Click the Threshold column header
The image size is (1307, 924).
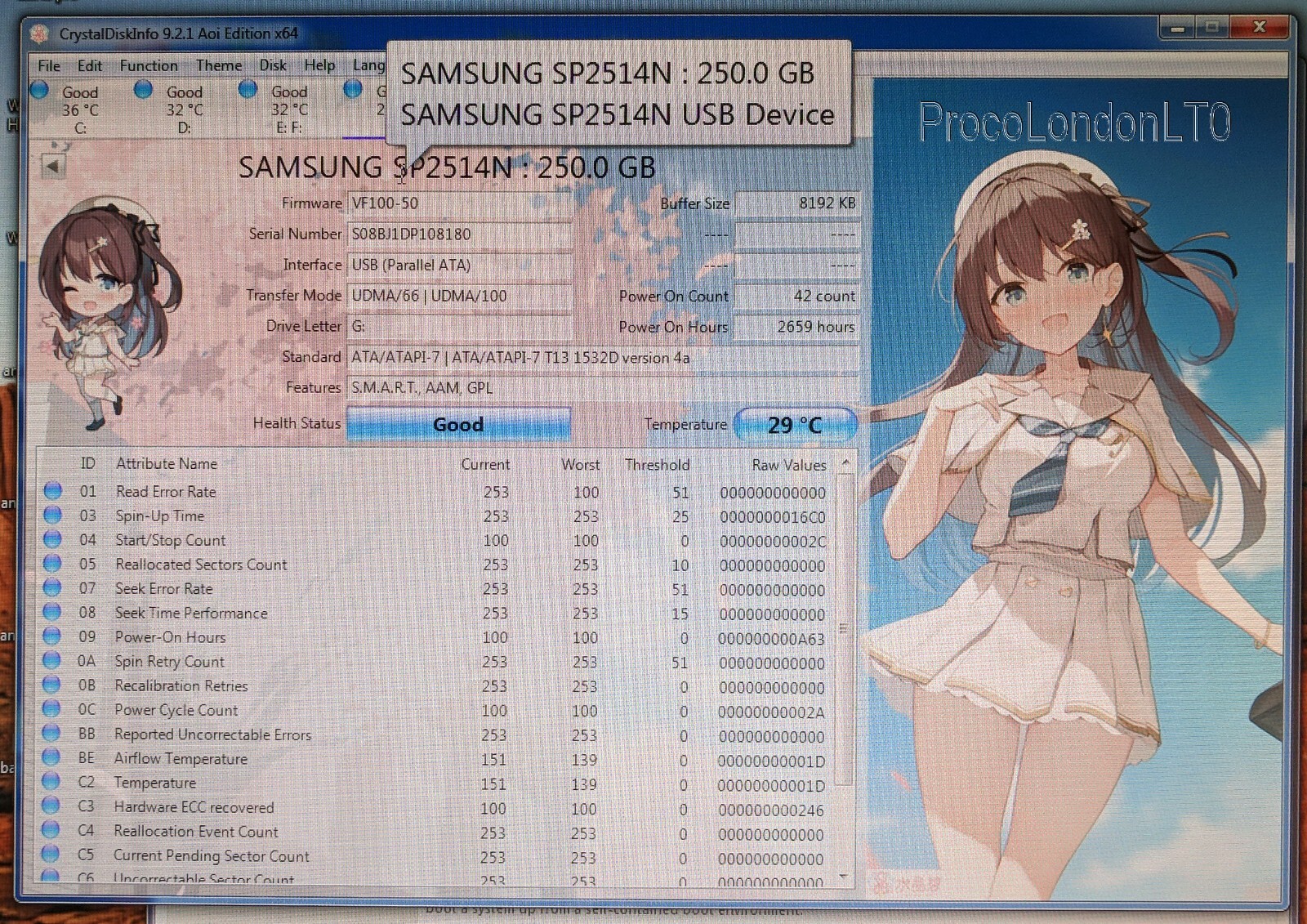tap(658, 465)
